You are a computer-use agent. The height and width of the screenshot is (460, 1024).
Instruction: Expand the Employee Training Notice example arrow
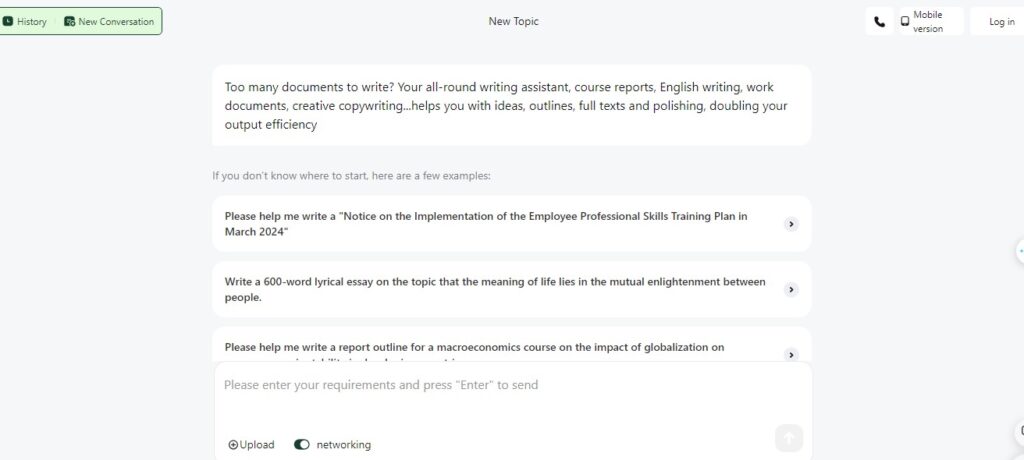791,224
